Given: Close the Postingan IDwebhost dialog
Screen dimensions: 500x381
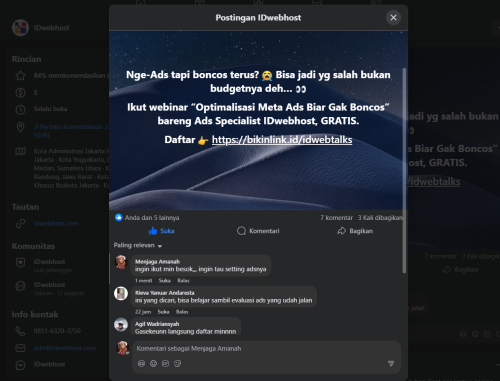Looking at the screenshot, I should pos(393,17).
